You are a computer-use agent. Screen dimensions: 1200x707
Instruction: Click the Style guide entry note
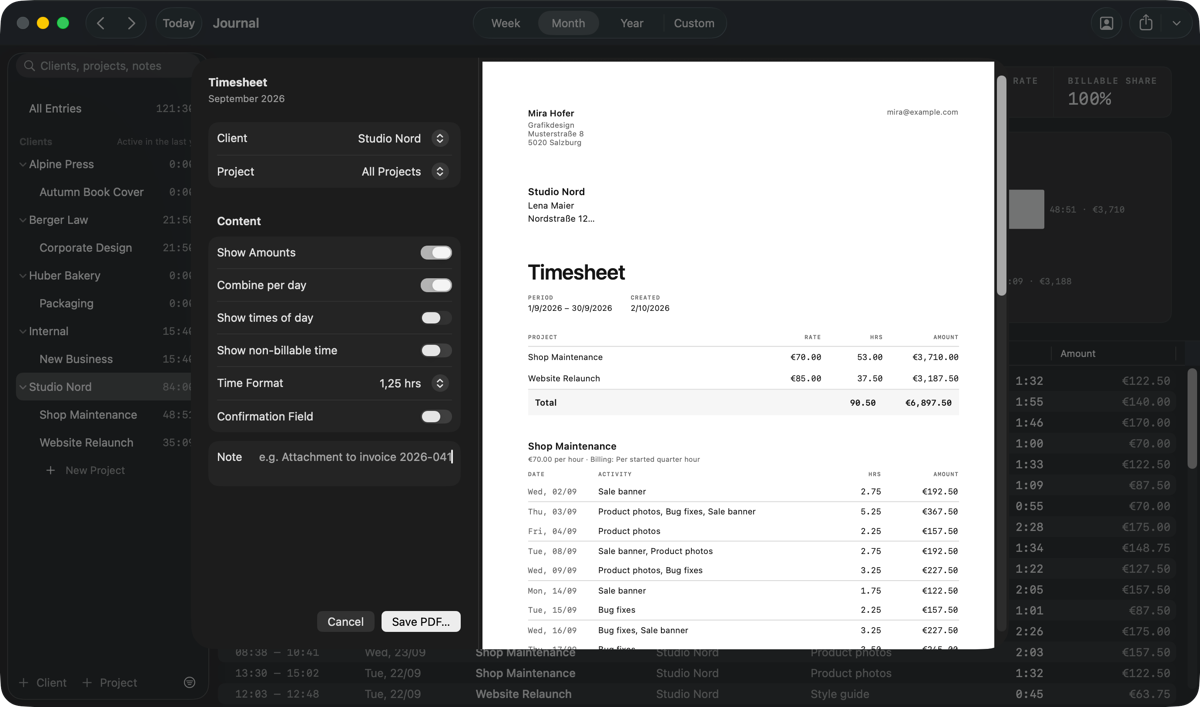[839, 694]
